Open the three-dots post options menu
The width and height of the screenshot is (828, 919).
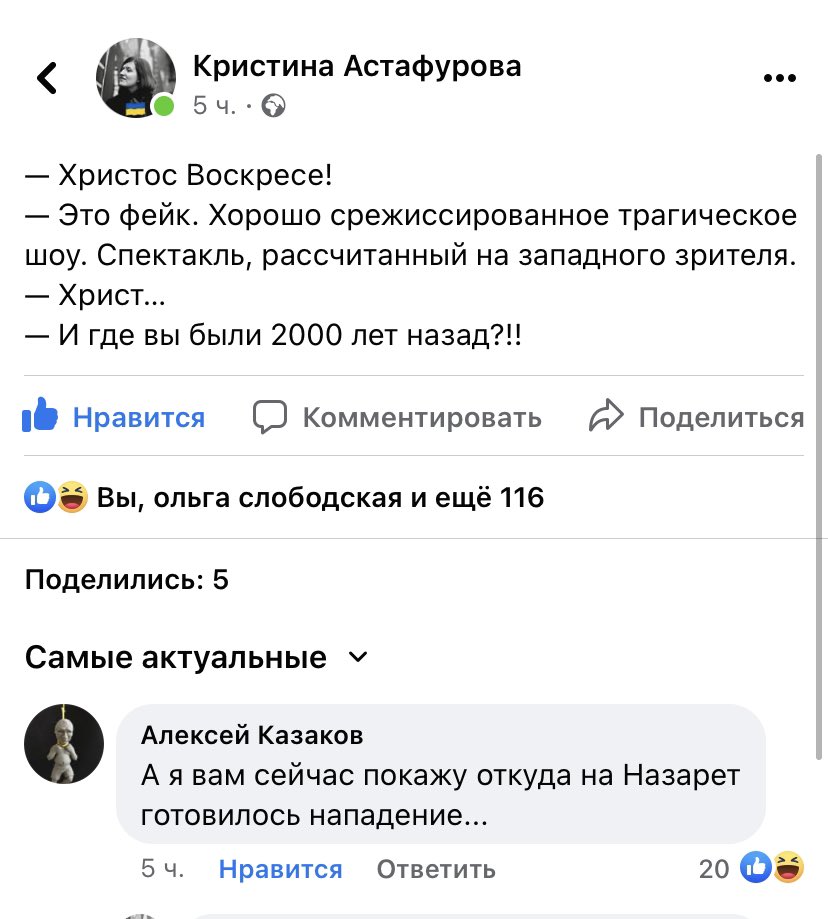pyautogui.click(x=779, y=79)
